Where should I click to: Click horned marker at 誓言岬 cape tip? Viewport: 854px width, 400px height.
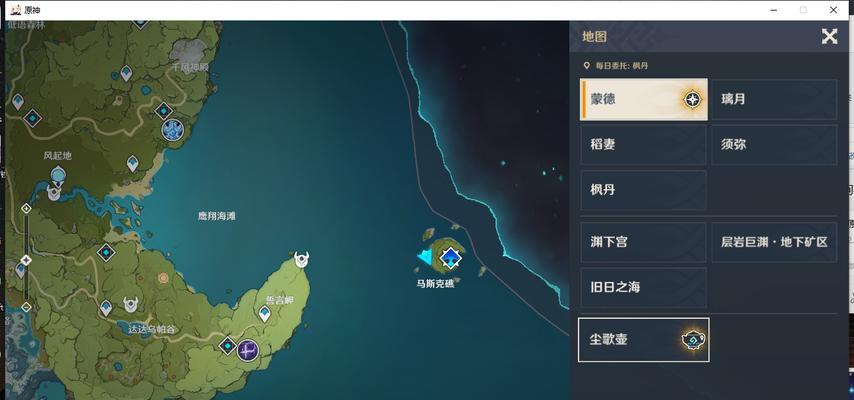tap(301, 259)
